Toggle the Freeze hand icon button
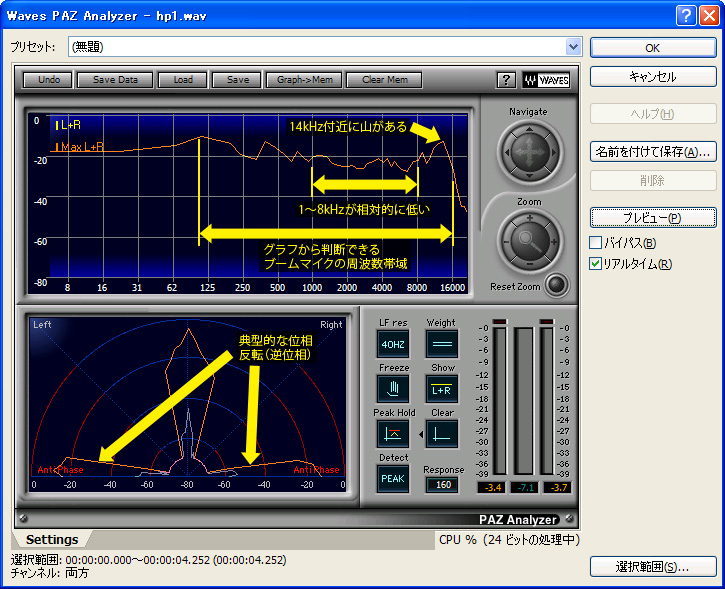725x589 pixels. tap(393, 388)
